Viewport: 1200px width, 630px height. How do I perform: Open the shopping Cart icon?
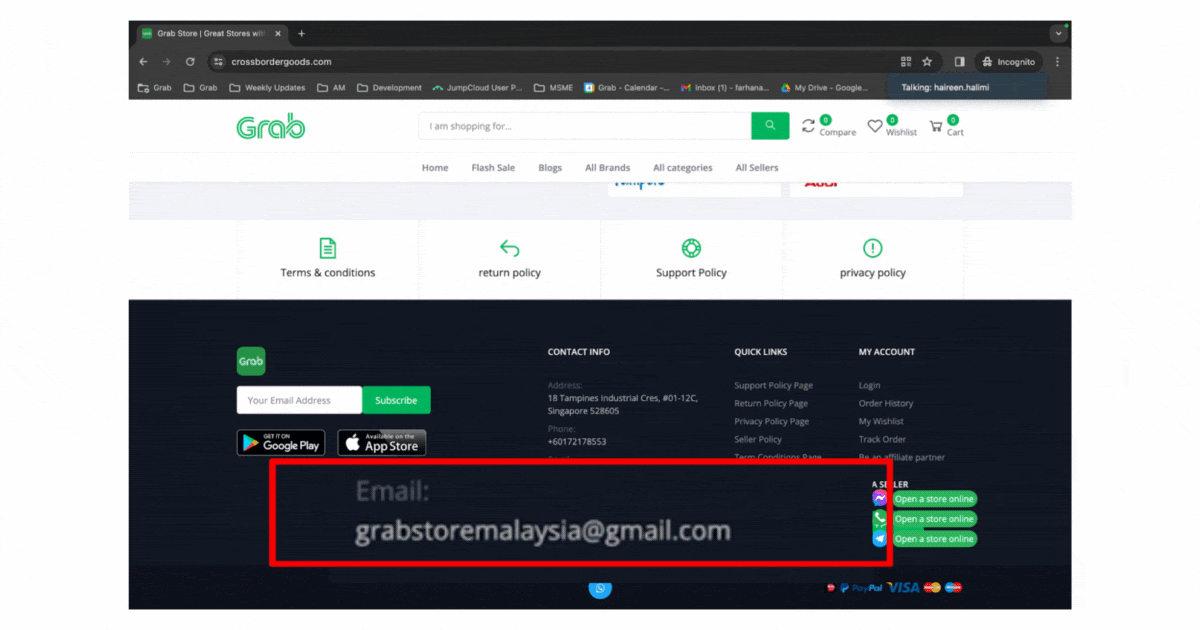[936, 125]
